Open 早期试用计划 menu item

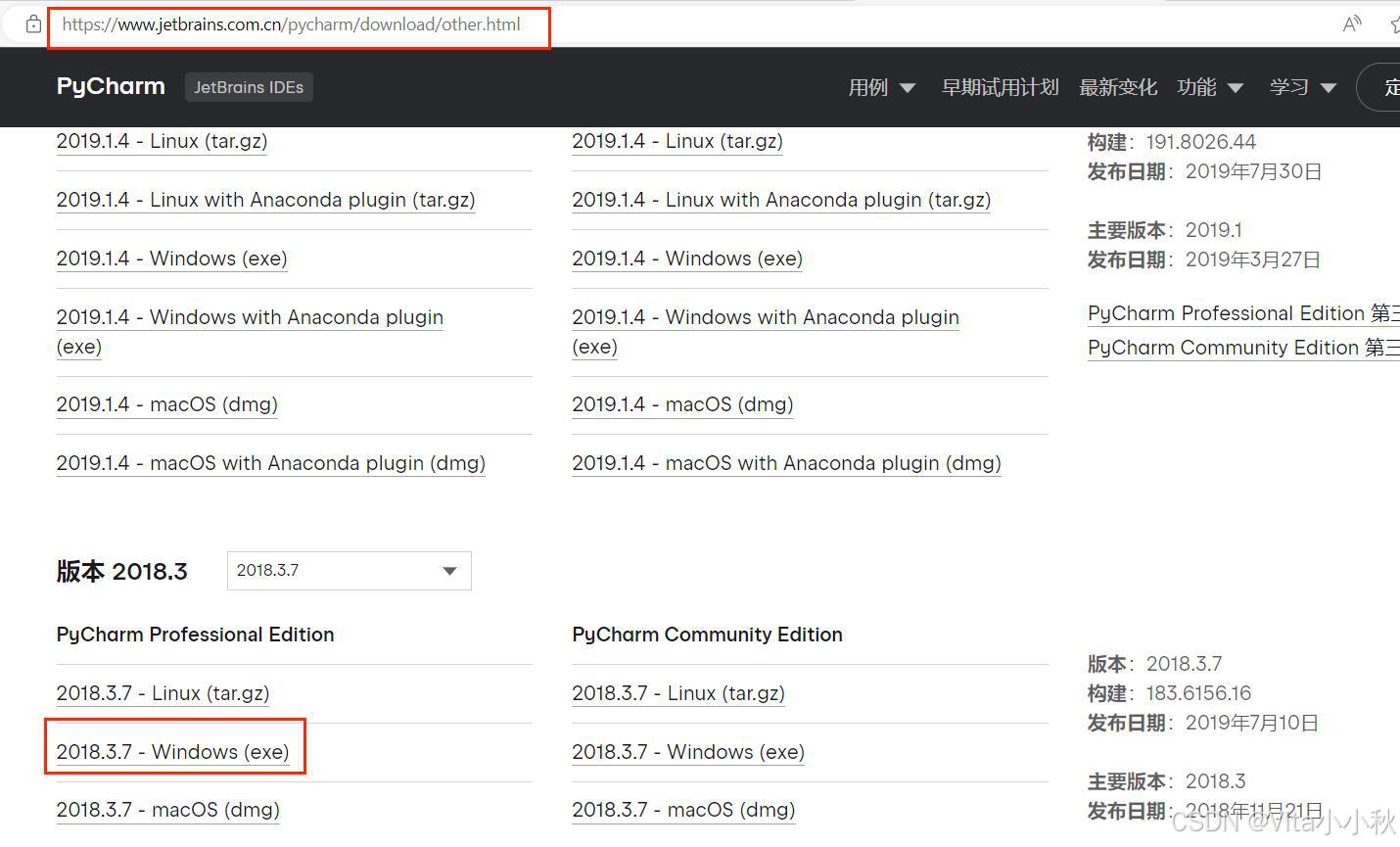pyautogui.click(x=1000, y=87)
